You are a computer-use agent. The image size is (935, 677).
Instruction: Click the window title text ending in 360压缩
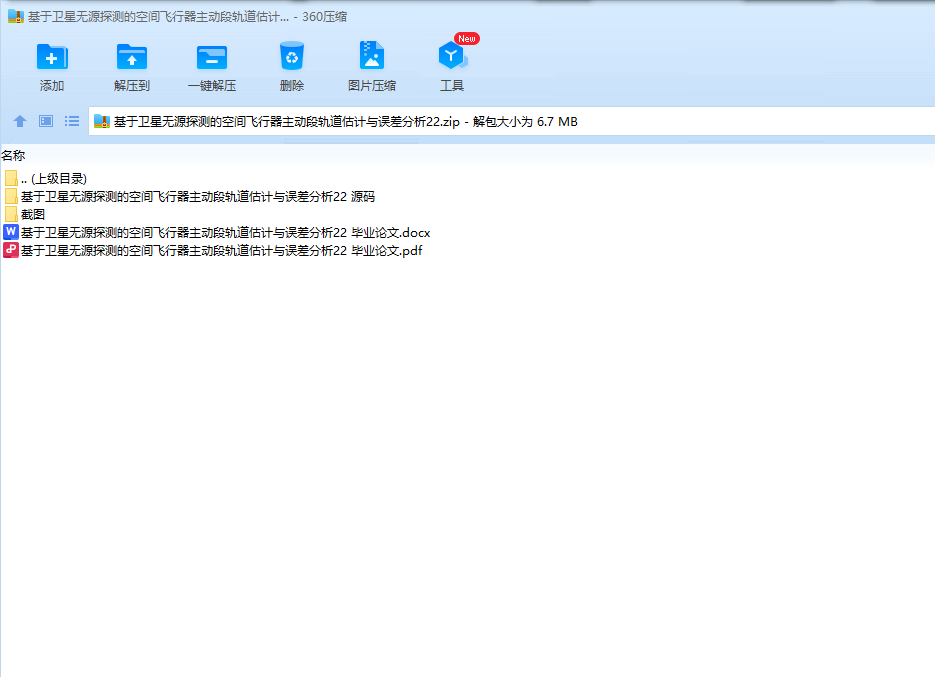[x=187, y=17]
